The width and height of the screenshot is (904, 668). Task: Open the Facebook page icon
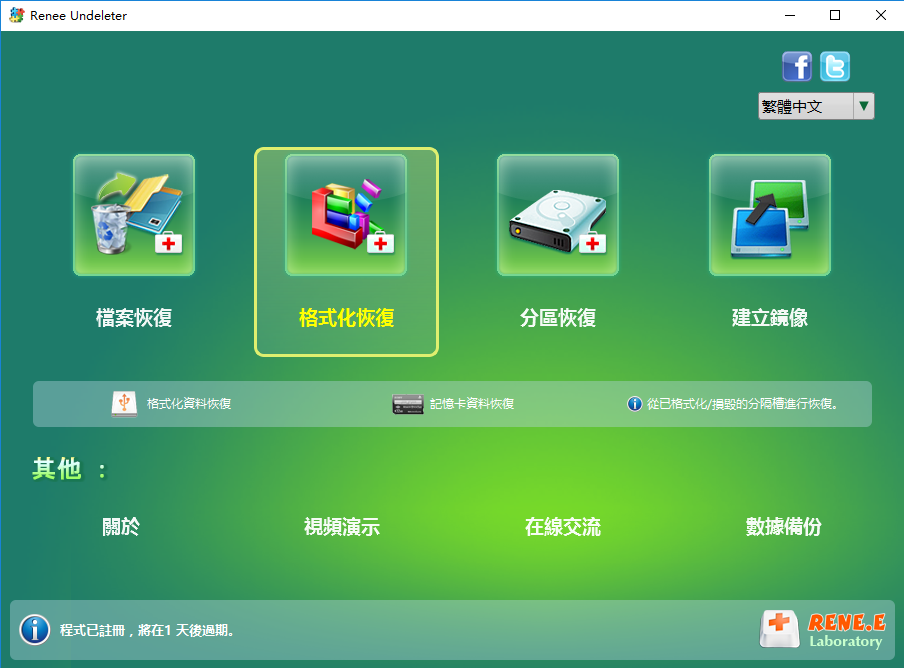pyautogui.click(x=797, y=66)
